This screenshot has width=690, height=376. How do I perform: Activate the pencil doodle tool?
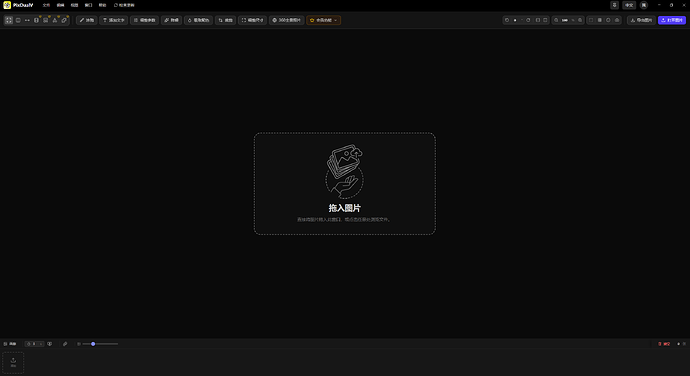click(87, 20)
